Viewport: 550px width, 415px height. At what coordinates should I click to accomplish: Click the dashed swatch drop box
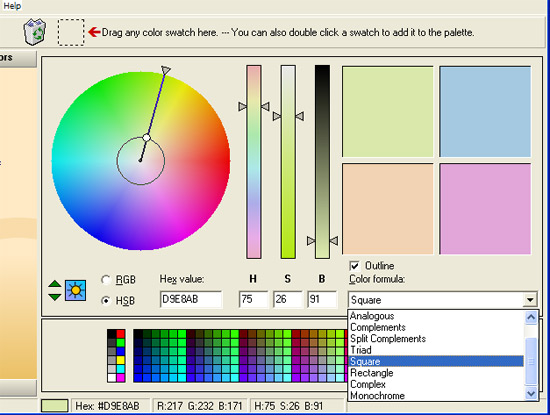[71, 32]
